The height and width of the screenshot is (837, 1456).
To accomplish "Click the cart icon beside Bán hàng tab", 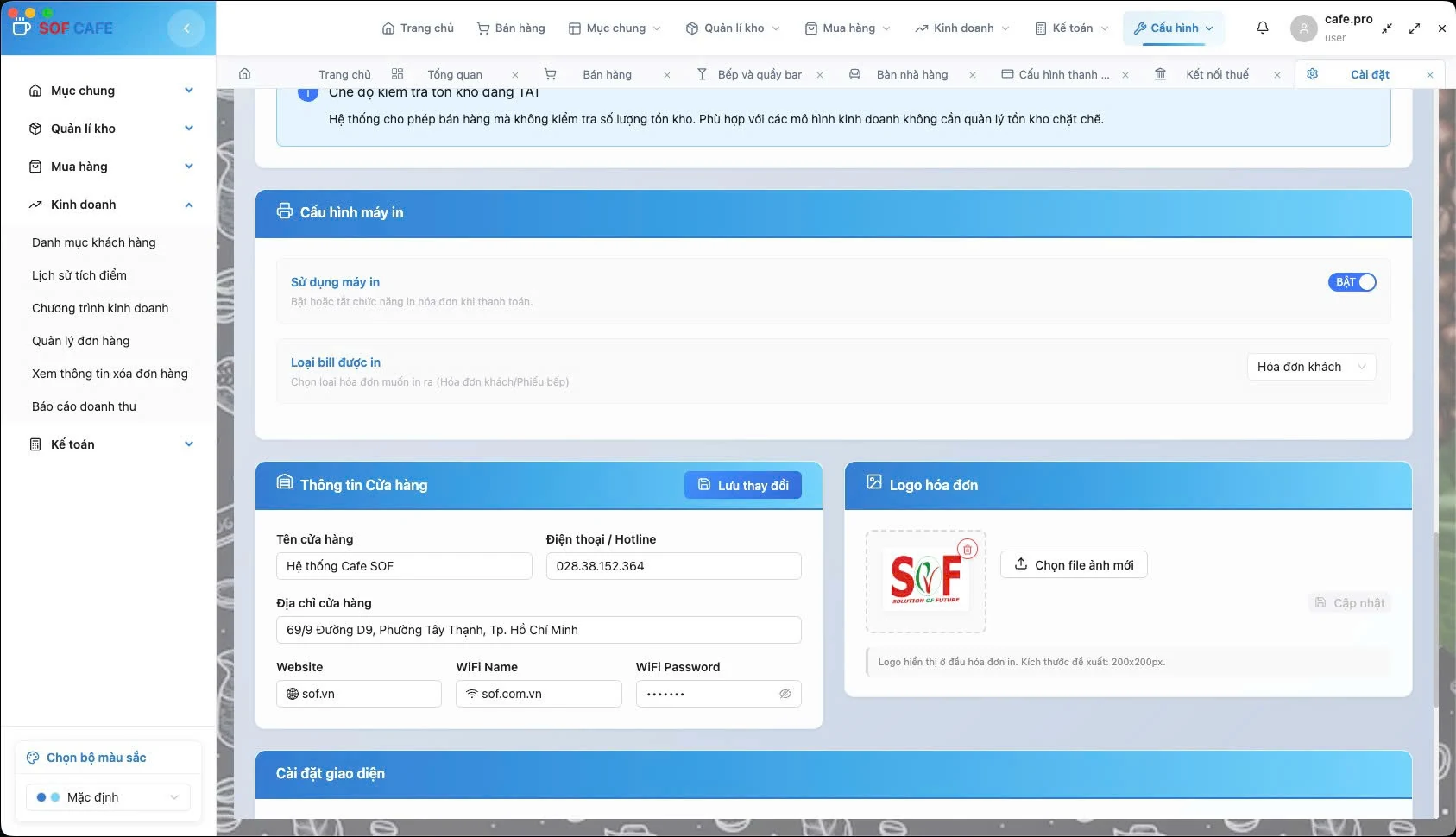I will coord(551,74).
